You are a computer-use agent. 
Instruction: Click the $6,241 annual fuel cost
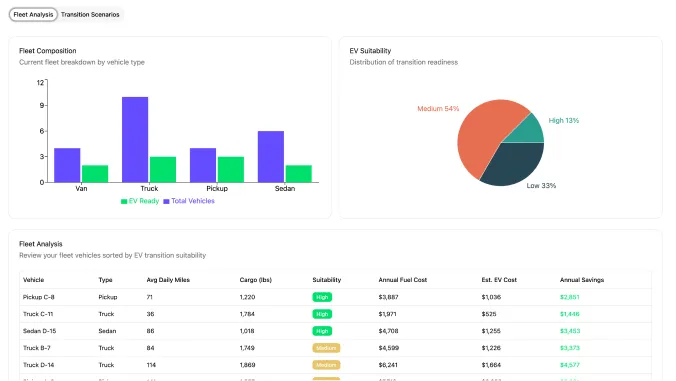tap(388, 365)
